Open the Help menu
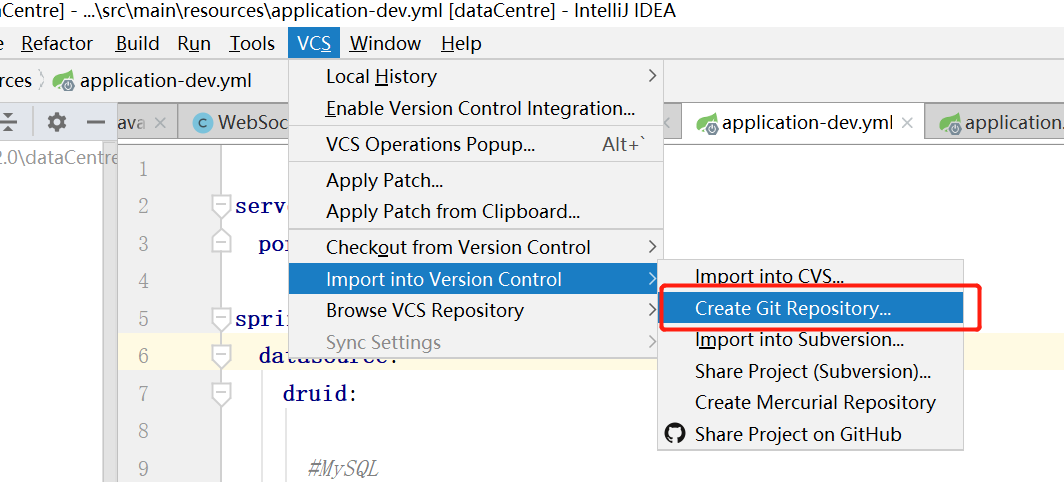 click(x=461, y=43)
